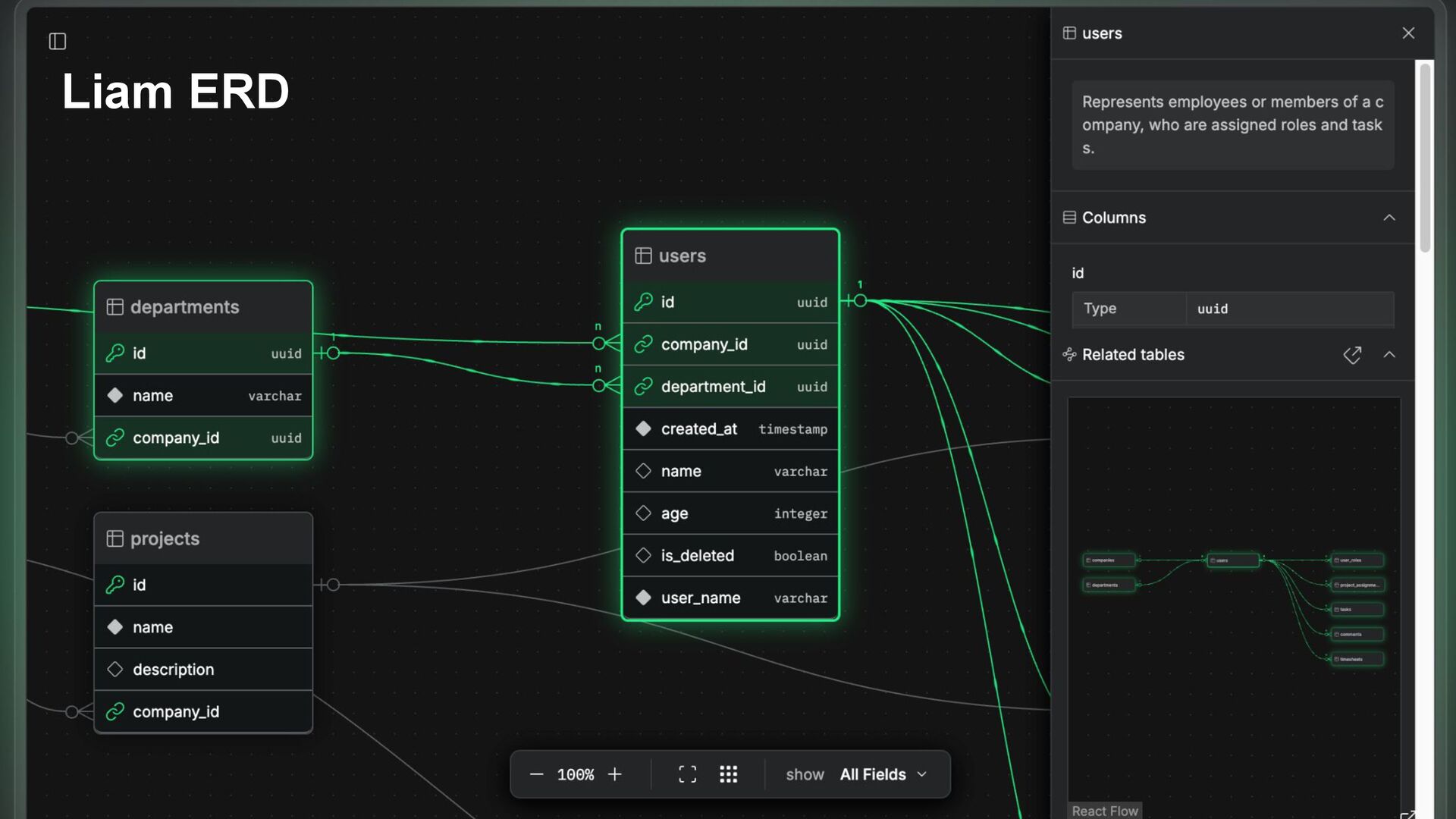Image resolution: width=1456 pixels, height=819 pixels.
Task: Click the is_deleted diamond icon in users
Action: pyautogui.click(x=644, y=556)
